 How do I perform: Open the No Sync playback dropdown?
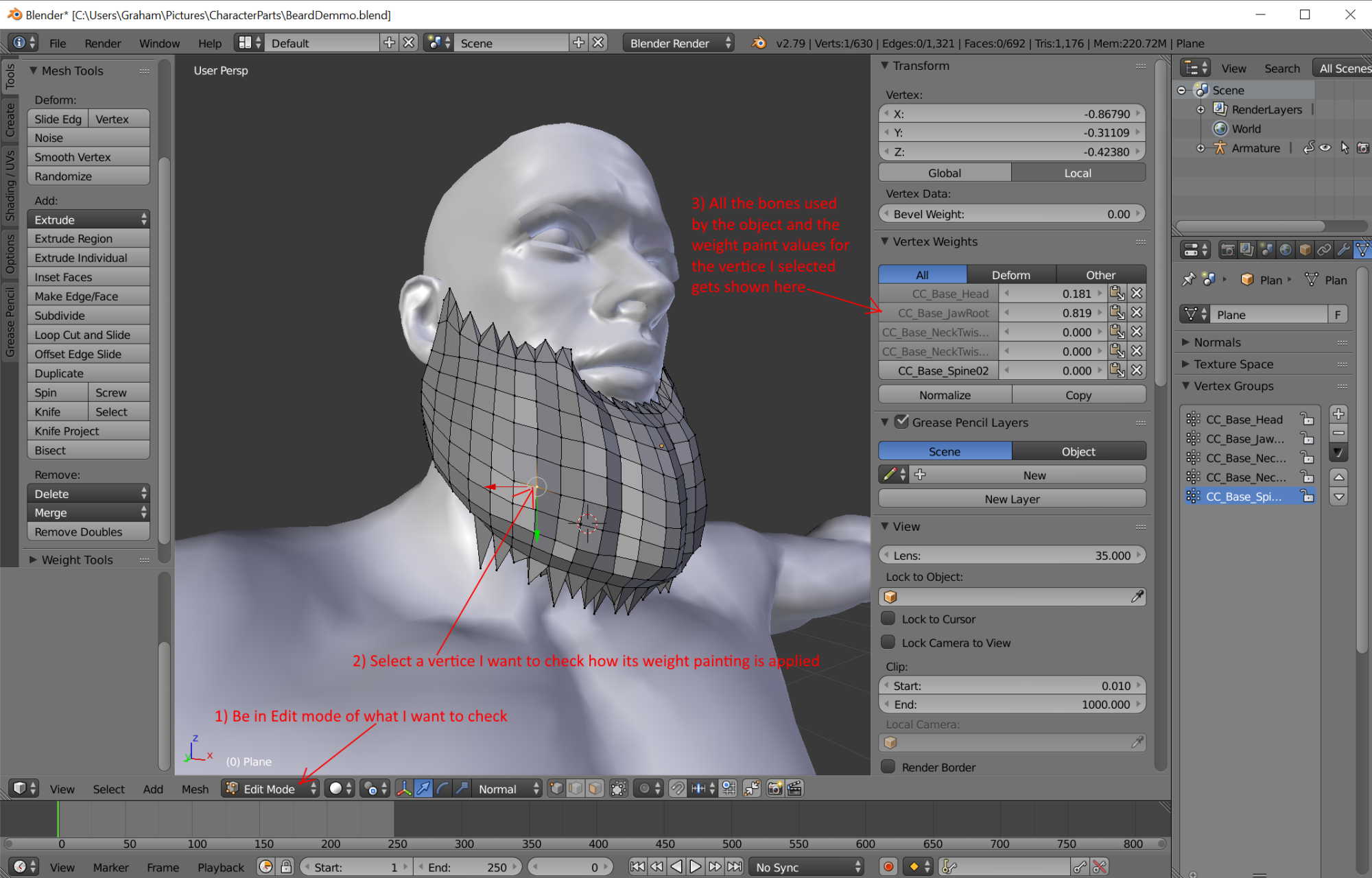click(807, 867)
